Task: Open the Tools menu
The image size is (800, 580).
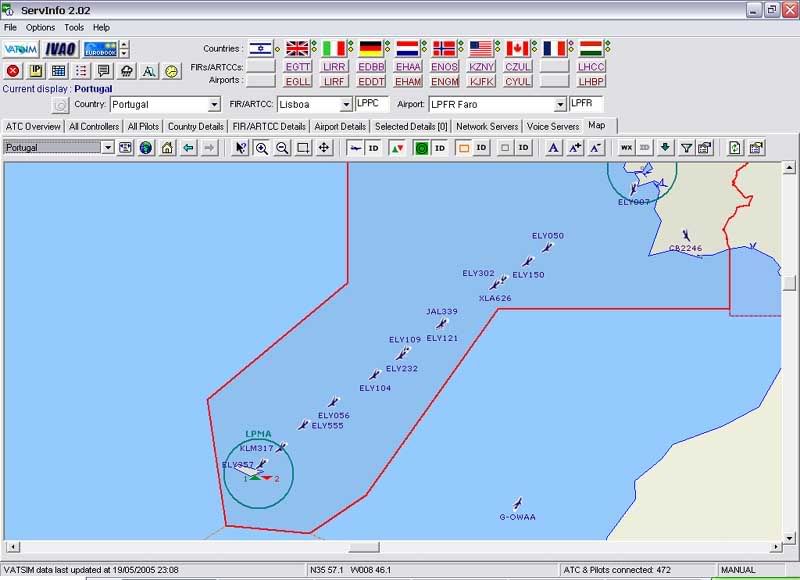Action: tap(74, 27)
